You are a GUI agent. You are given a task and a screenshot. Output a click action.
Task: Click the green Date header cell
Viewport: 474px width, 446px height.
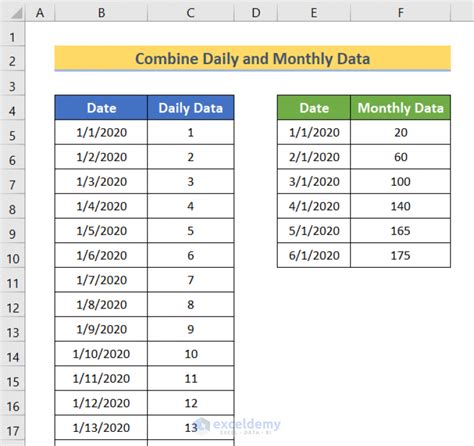tap(314, 108)
